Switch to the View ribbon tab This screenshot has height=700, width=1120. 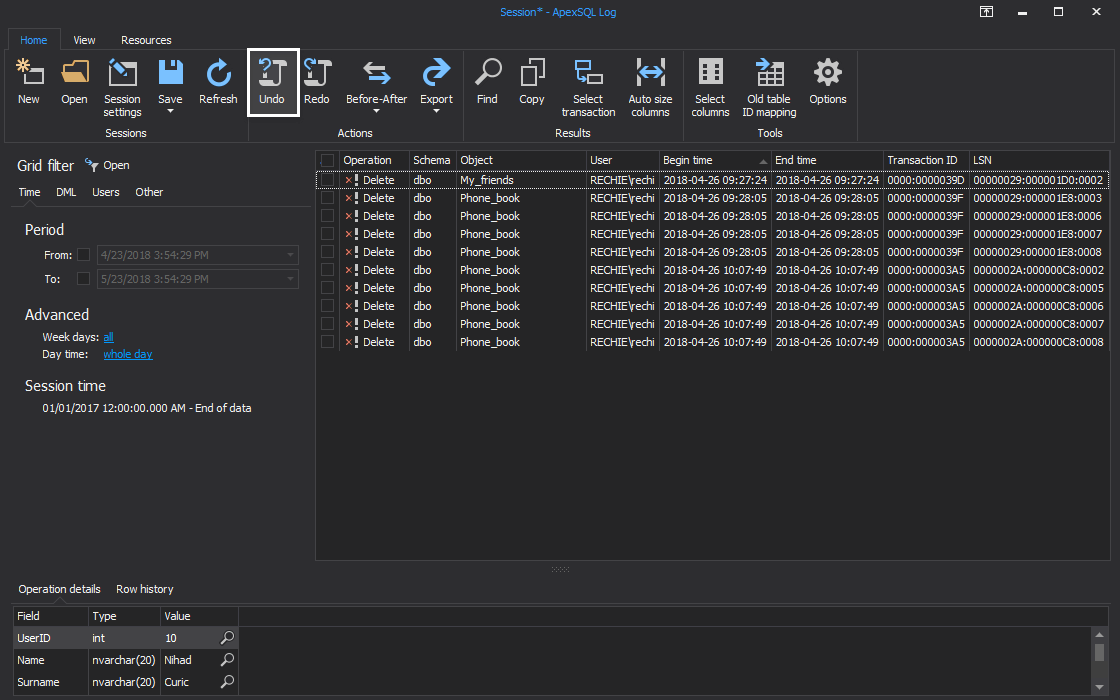coord(84,40)
